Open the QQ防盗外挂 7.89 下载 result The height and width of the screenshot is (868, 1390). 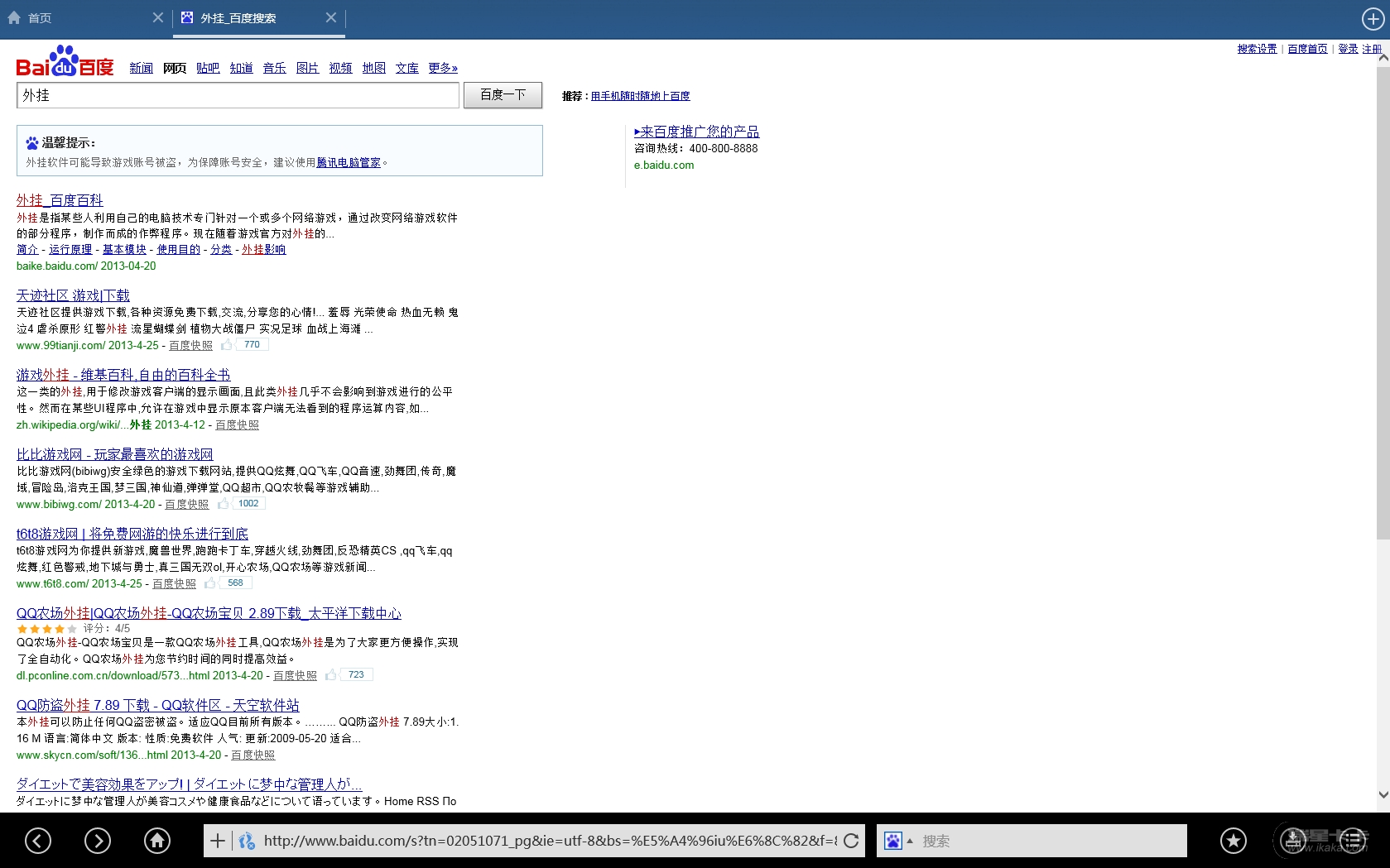(157, 705)
